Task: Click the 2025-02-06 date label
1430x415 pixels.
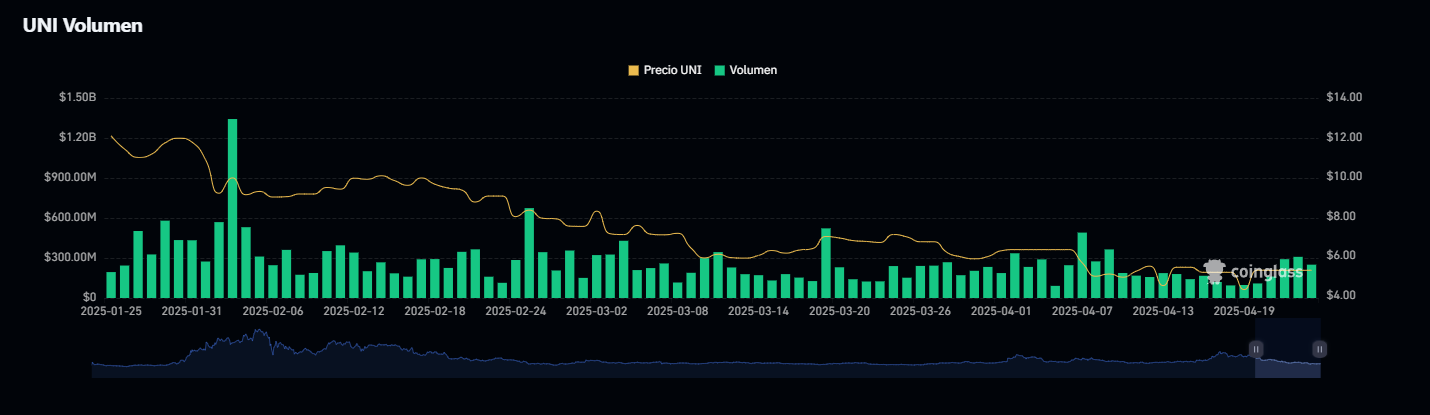Action: (x=273, y=311)
